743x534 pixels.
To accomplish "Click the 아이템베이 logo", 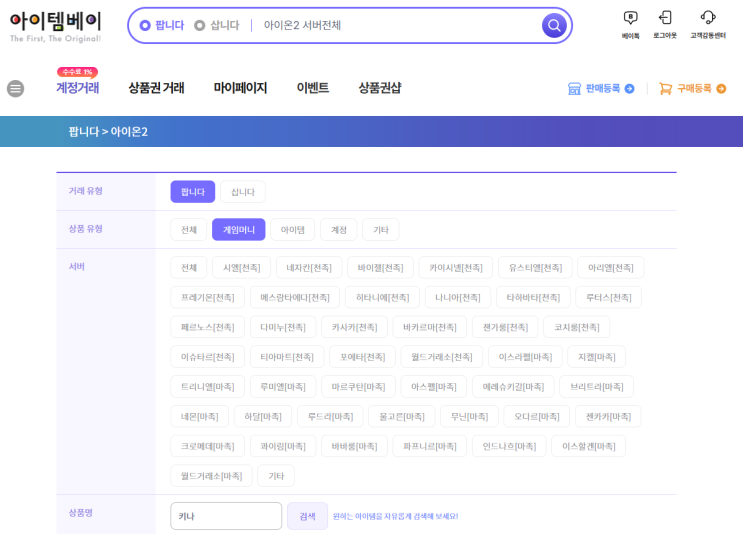I will point(55,27).
